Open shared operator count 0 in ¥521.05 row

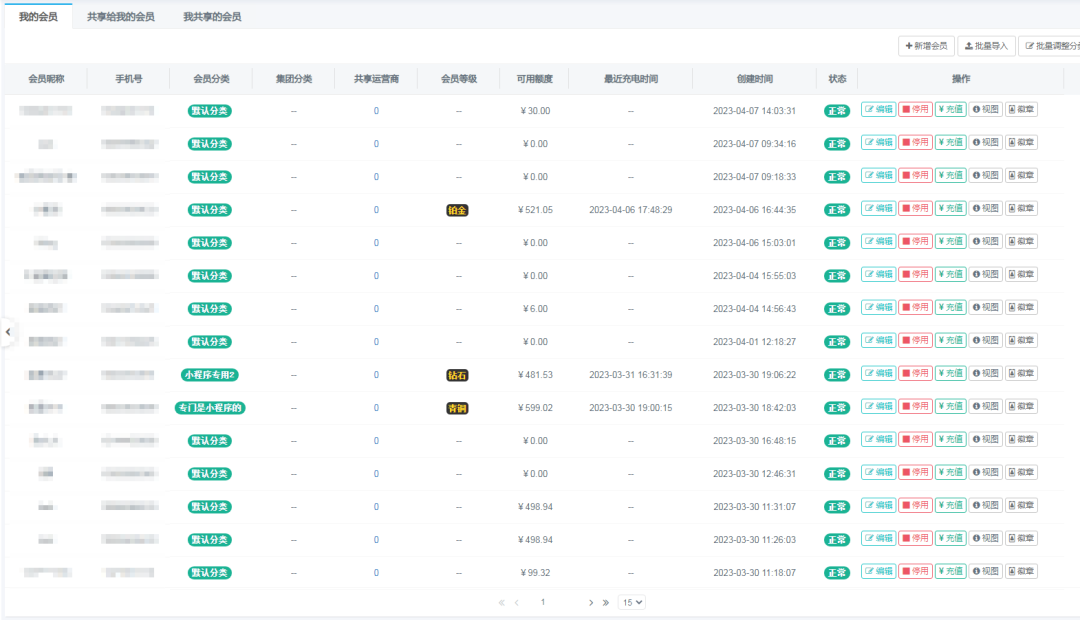(x=376, y=210)
